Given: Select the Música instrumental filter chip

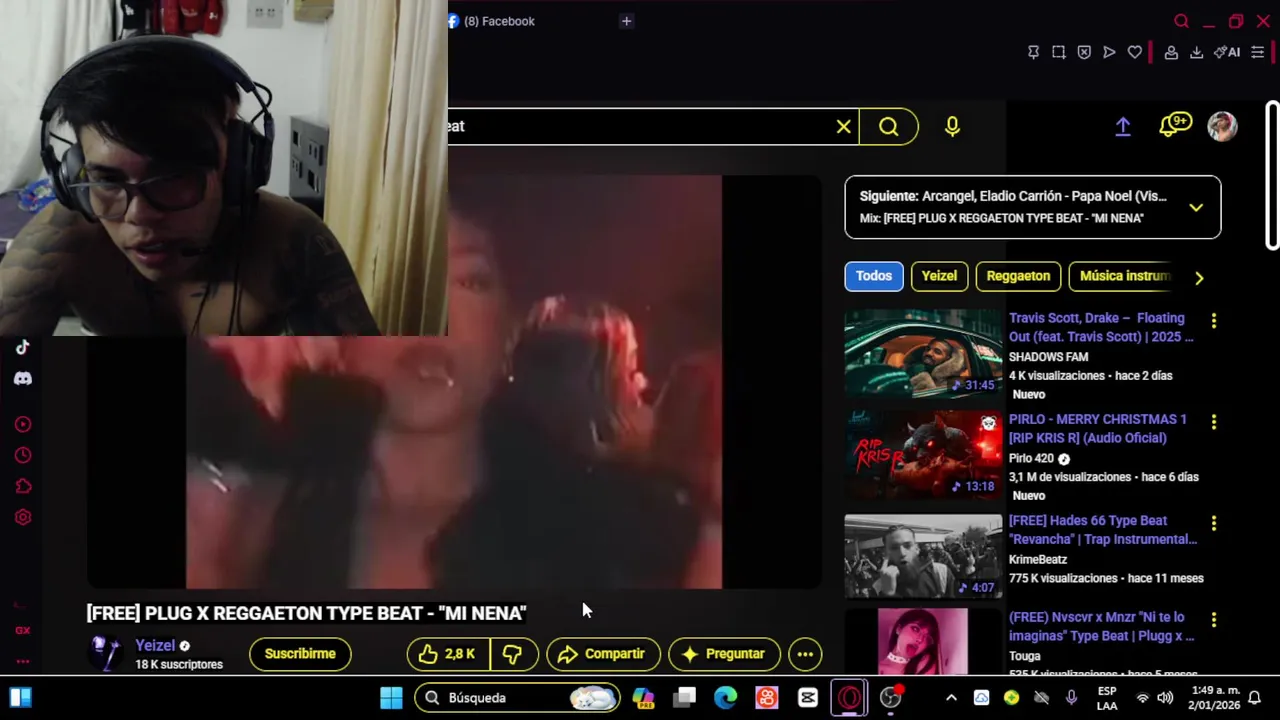Looking at the screenshot, I should pos(1124,276).
